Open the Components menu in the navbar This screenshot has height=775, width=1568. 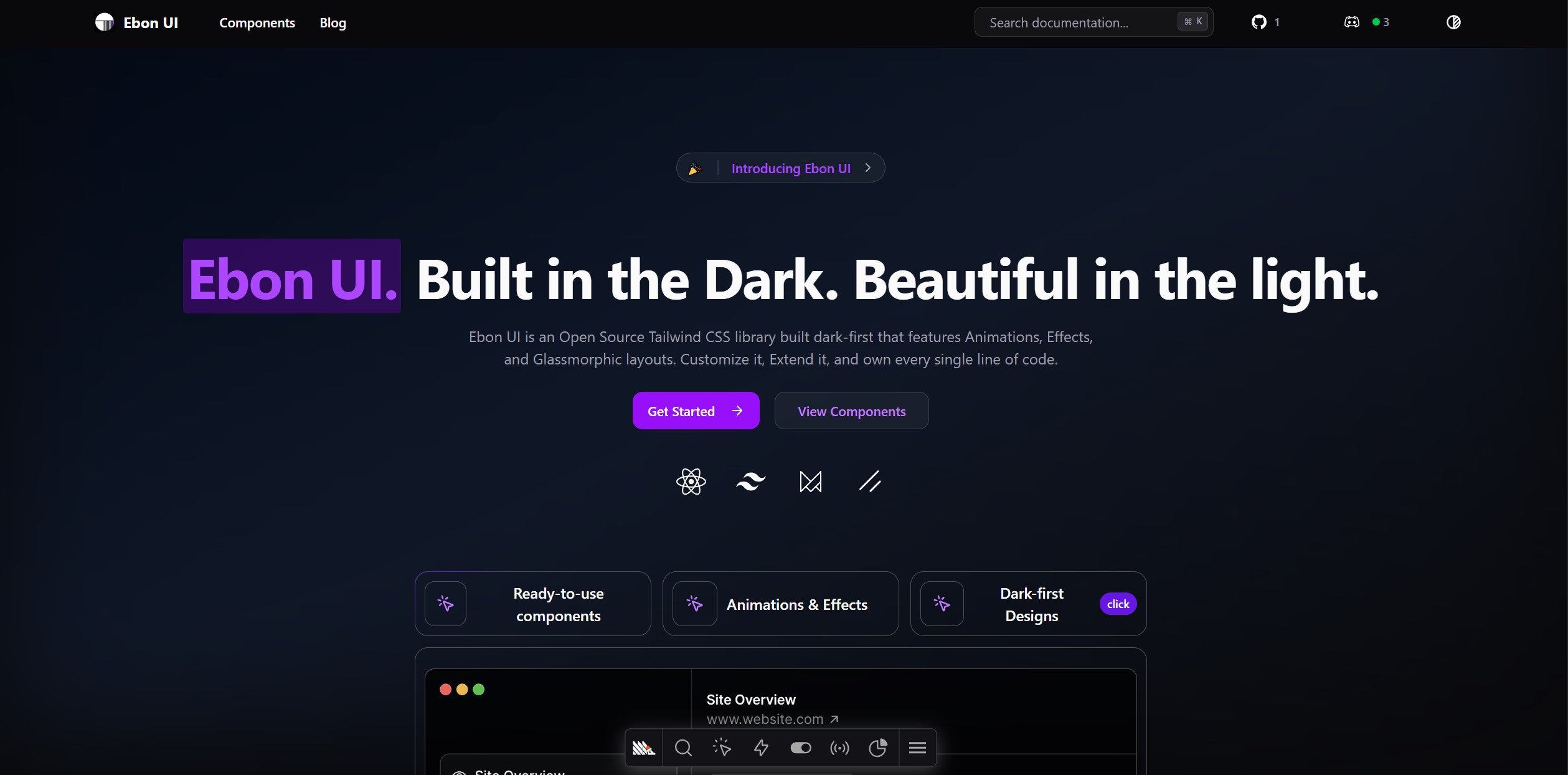[x=257, y=22]
